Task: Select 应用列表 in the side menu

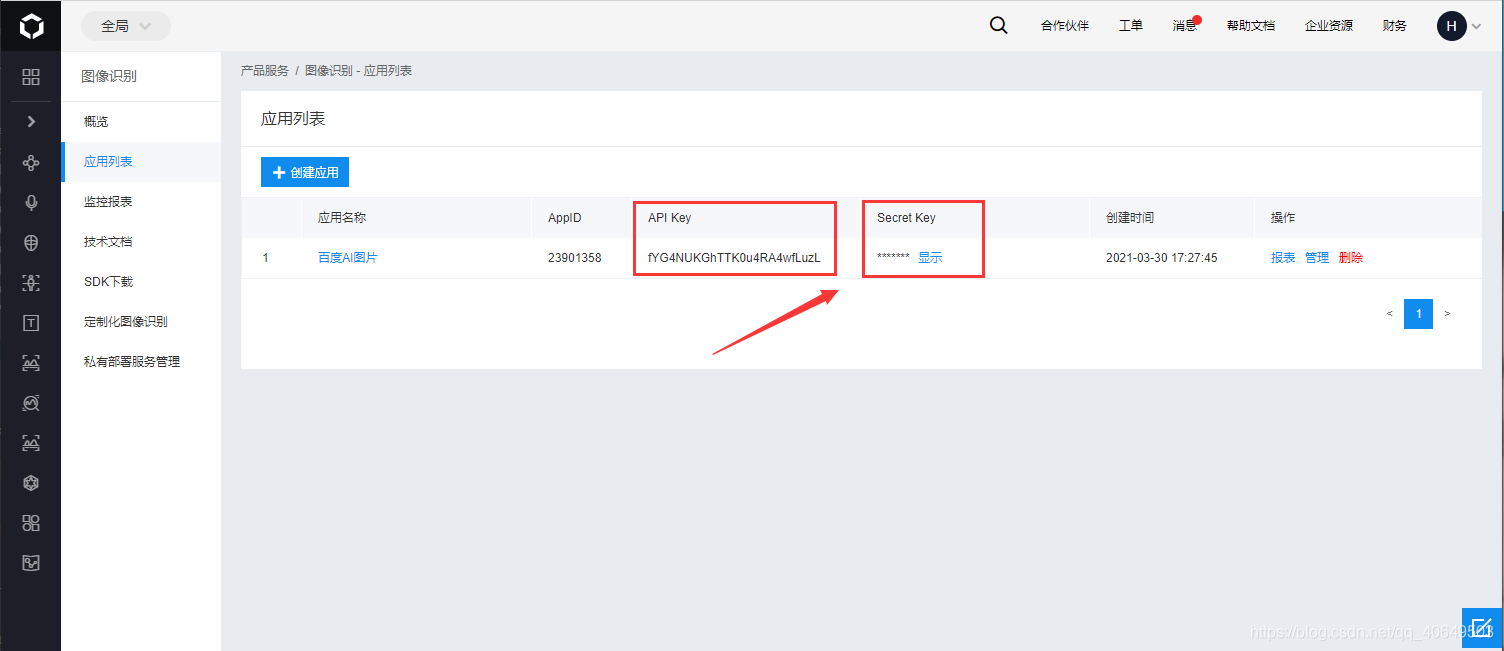Action: (x=141, y=162)
